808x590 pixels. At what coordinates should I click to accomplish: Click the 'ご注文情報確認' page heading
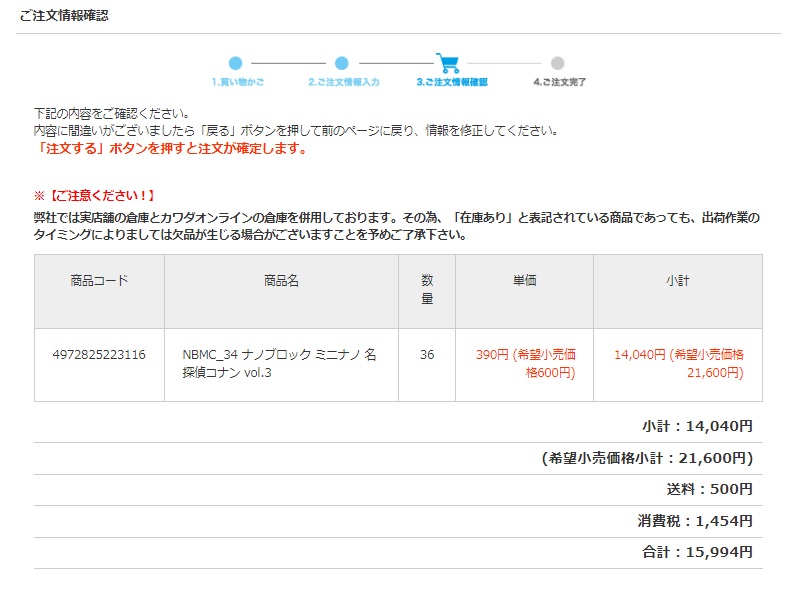click(x=64, y=16)
